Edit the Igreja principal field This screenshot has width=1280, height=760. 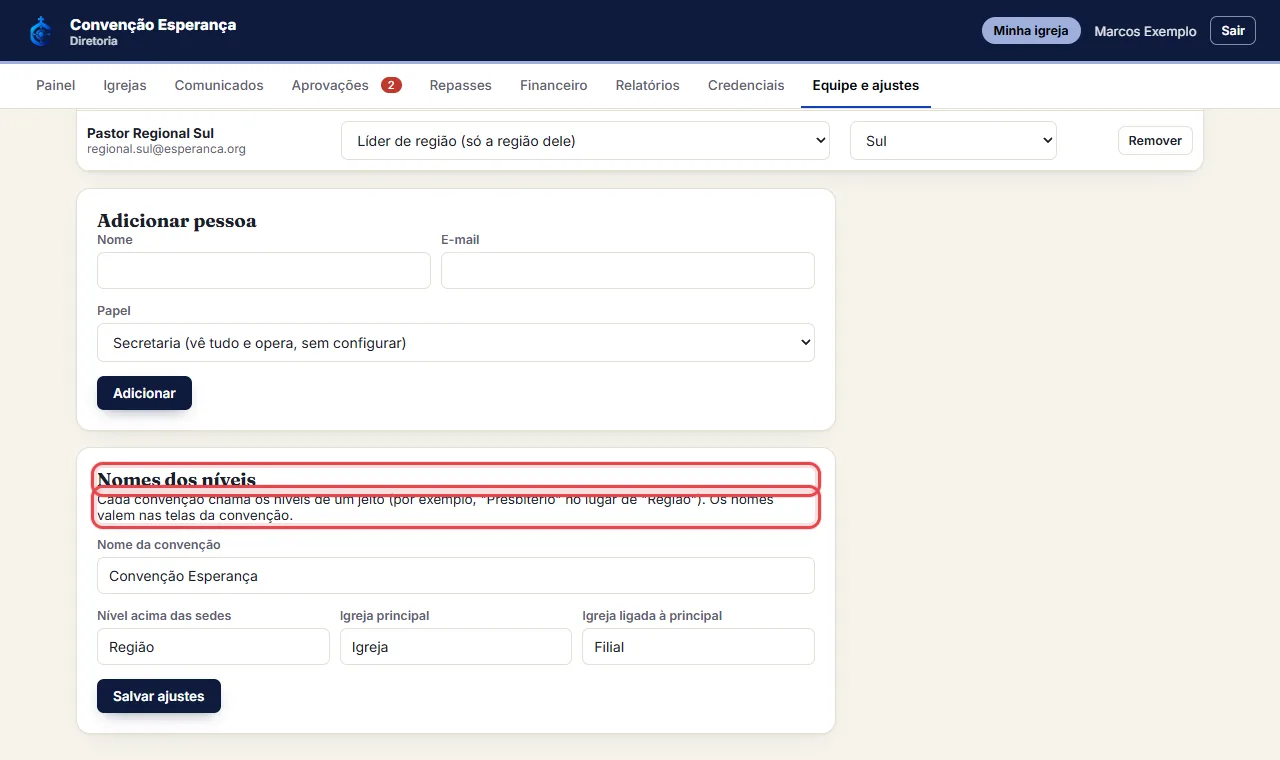(x=456, y=647)
